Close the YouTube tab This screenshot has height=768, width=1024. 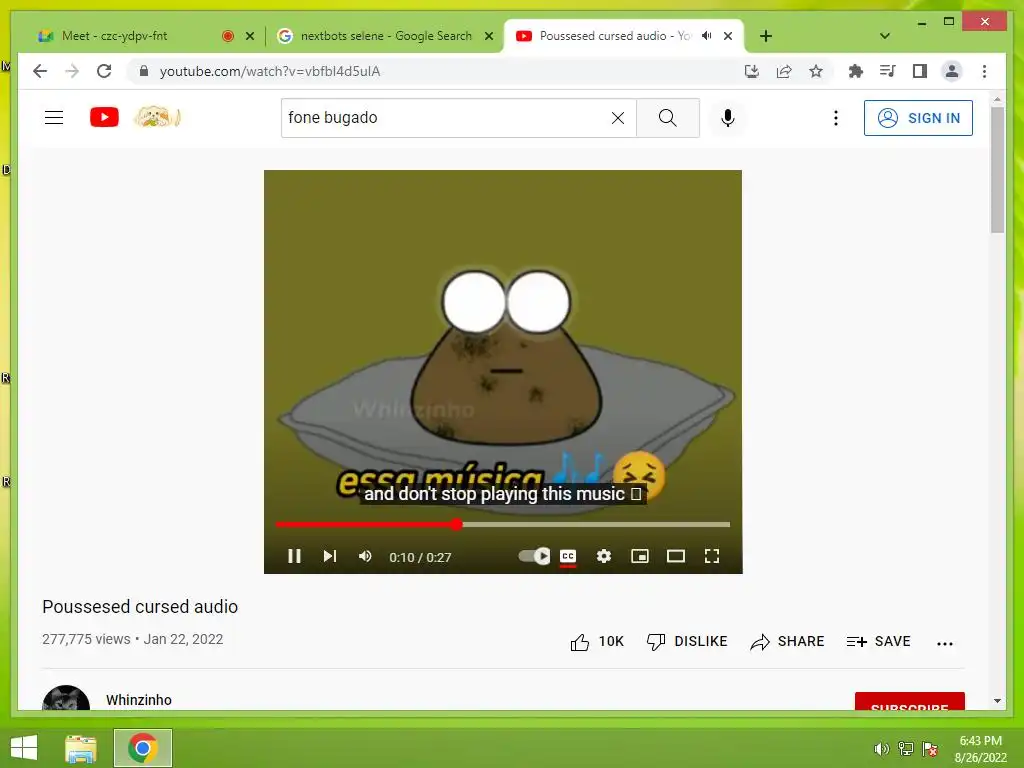[728, 36]
